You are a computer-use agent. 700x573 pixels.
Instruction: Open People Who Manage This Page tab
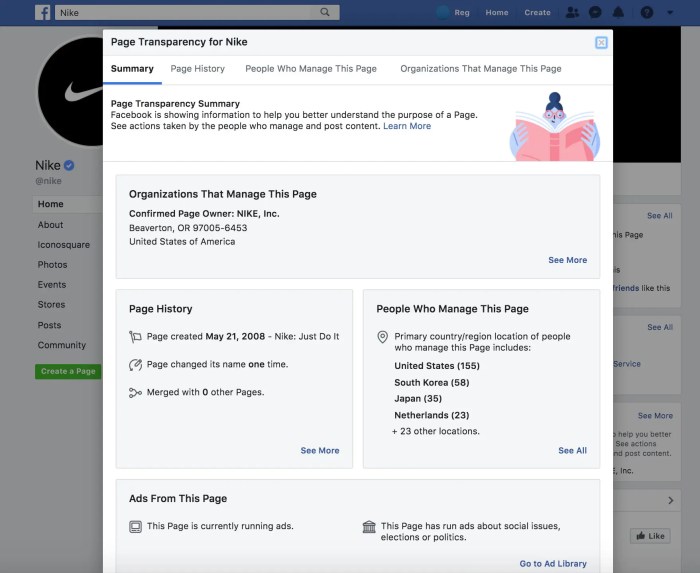[311, 69]
